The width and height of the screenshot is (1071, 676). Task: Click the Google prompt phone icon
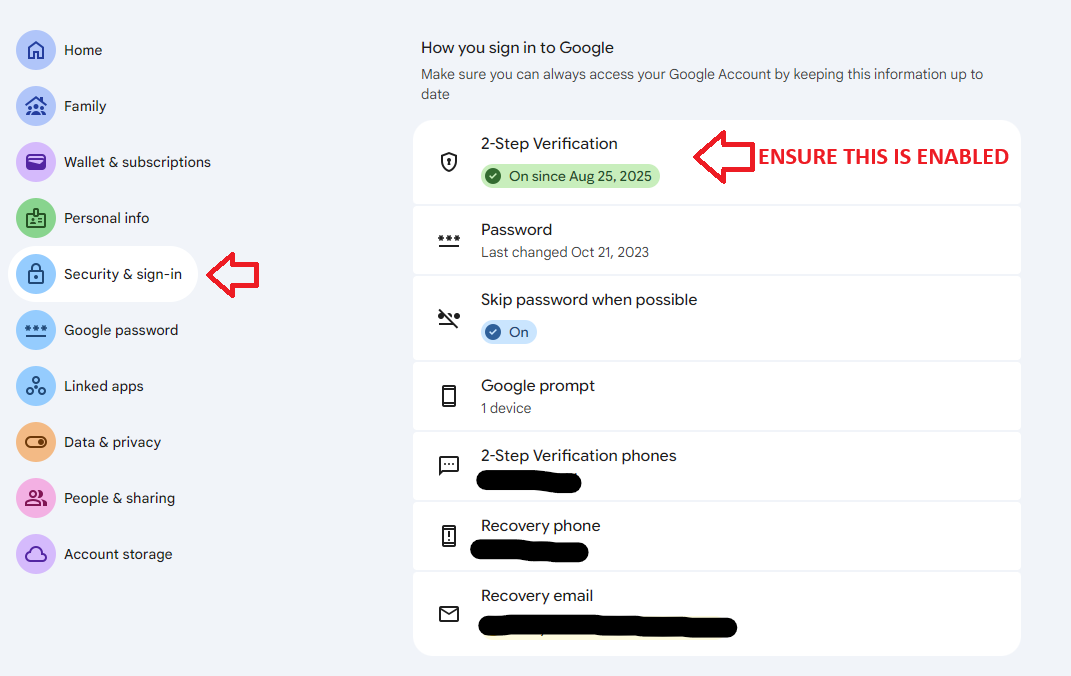[x=449, y=396]
